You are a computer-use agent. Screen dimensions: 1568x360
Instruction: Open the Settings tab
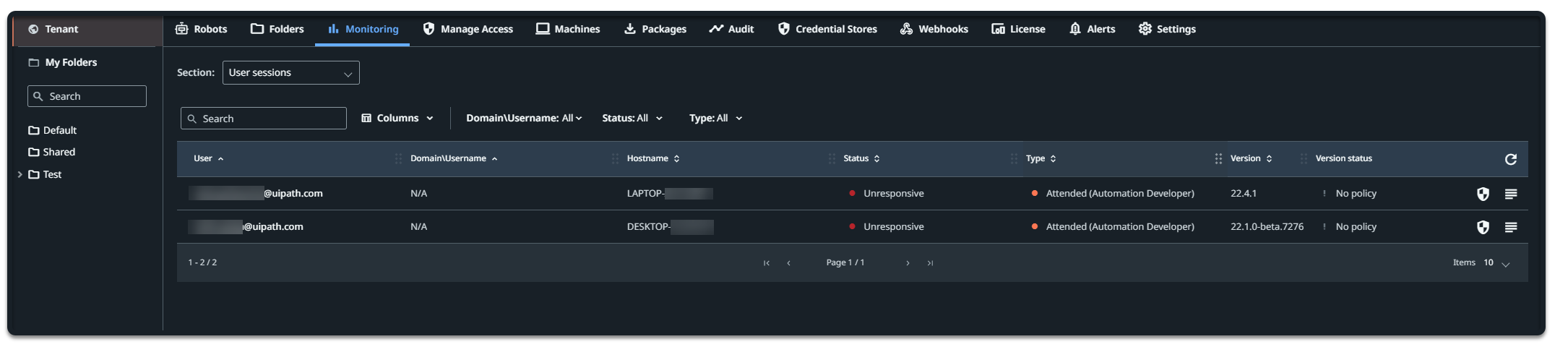point(1167,29)
